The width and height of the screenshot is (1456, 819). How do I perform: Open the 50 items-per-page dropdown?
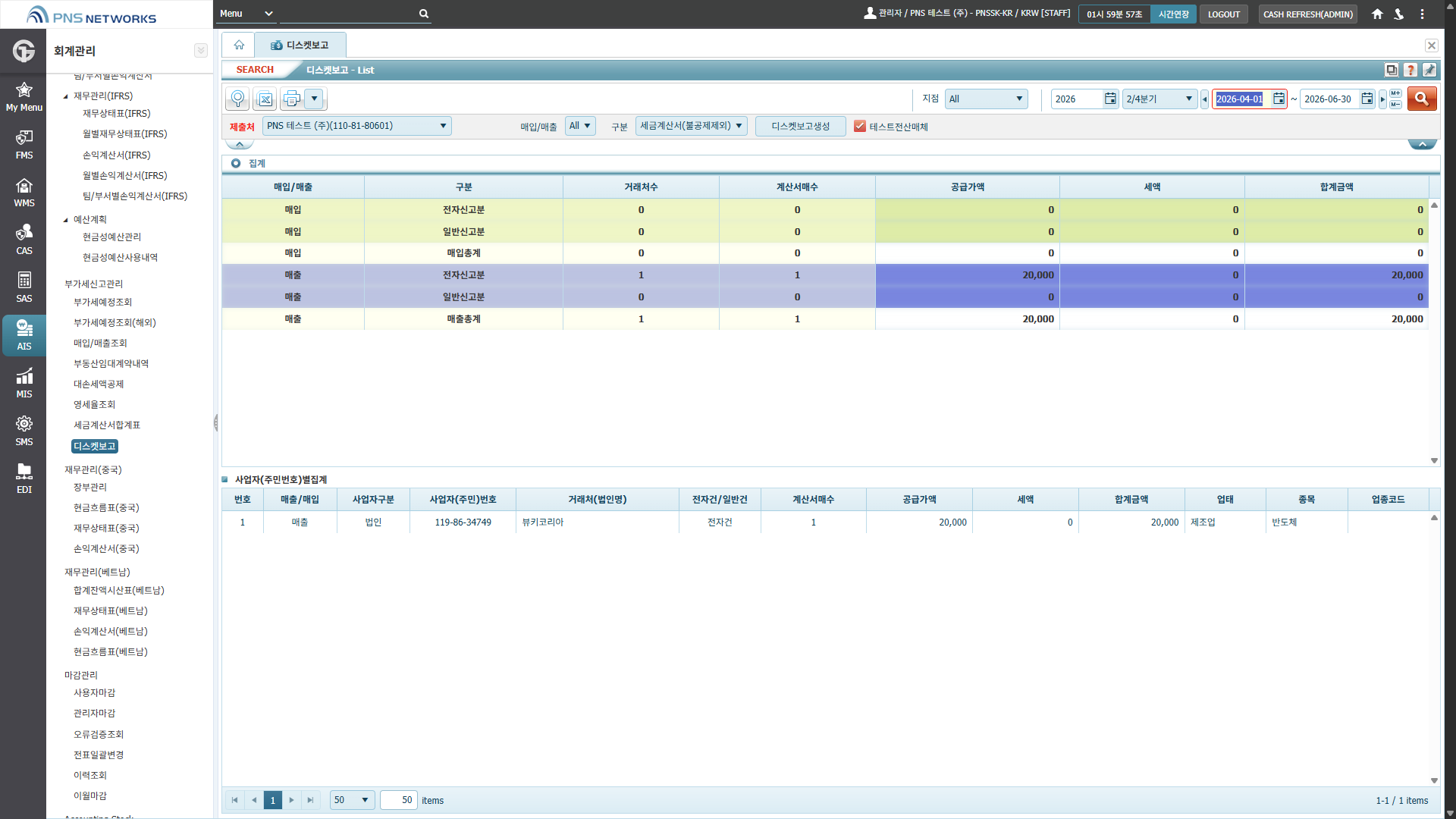[352, 800]
